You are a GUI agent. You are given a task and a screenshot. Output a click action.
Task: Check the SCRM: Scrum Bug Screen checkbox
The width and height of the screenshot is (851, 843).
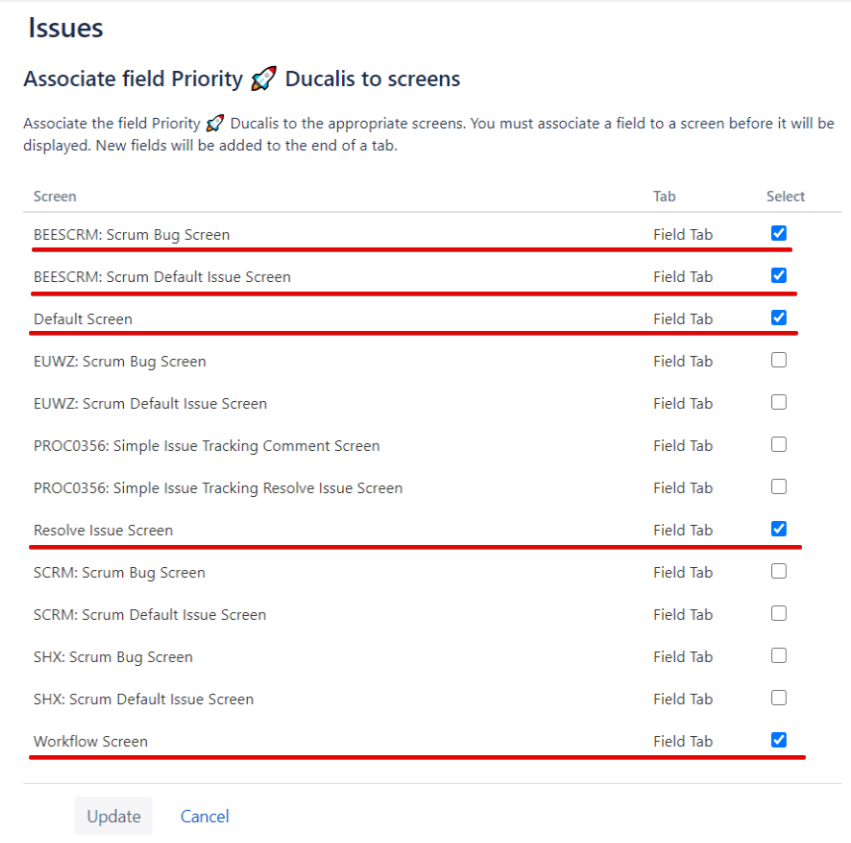click(779, 571)
